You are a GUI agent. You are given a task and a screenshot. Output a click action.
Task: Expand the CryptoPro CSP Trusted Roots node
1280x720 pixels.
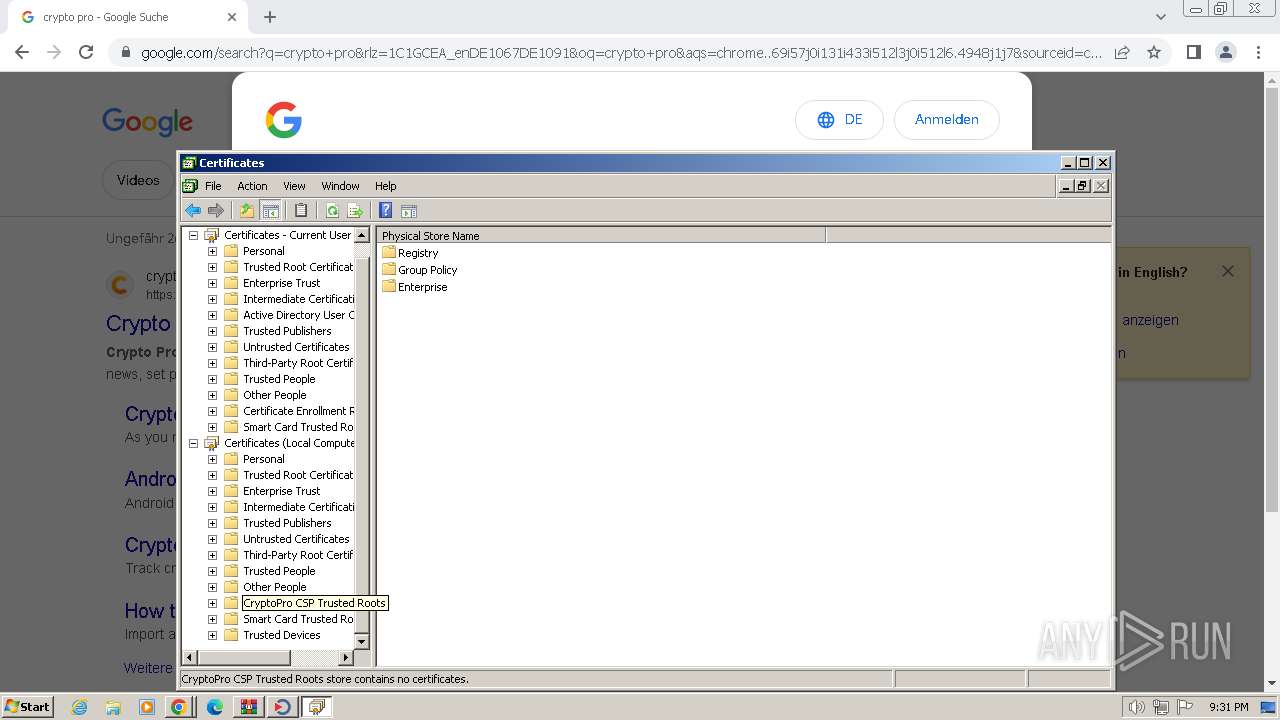212,603
